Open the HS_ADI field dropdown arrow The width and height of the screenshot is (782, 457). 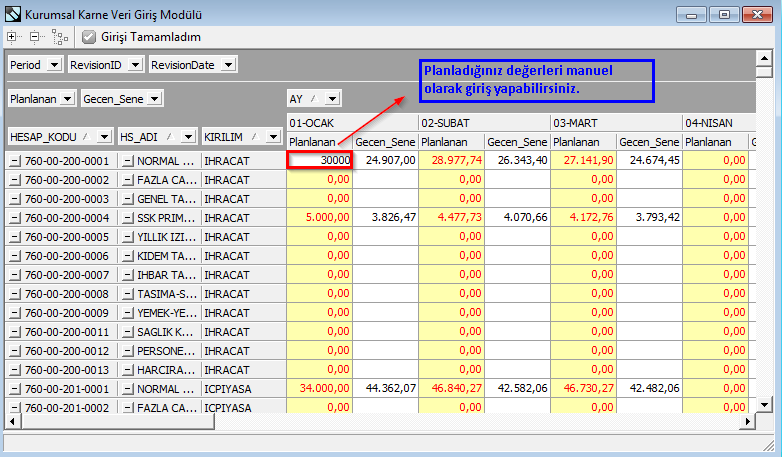[x=188, y=137]
